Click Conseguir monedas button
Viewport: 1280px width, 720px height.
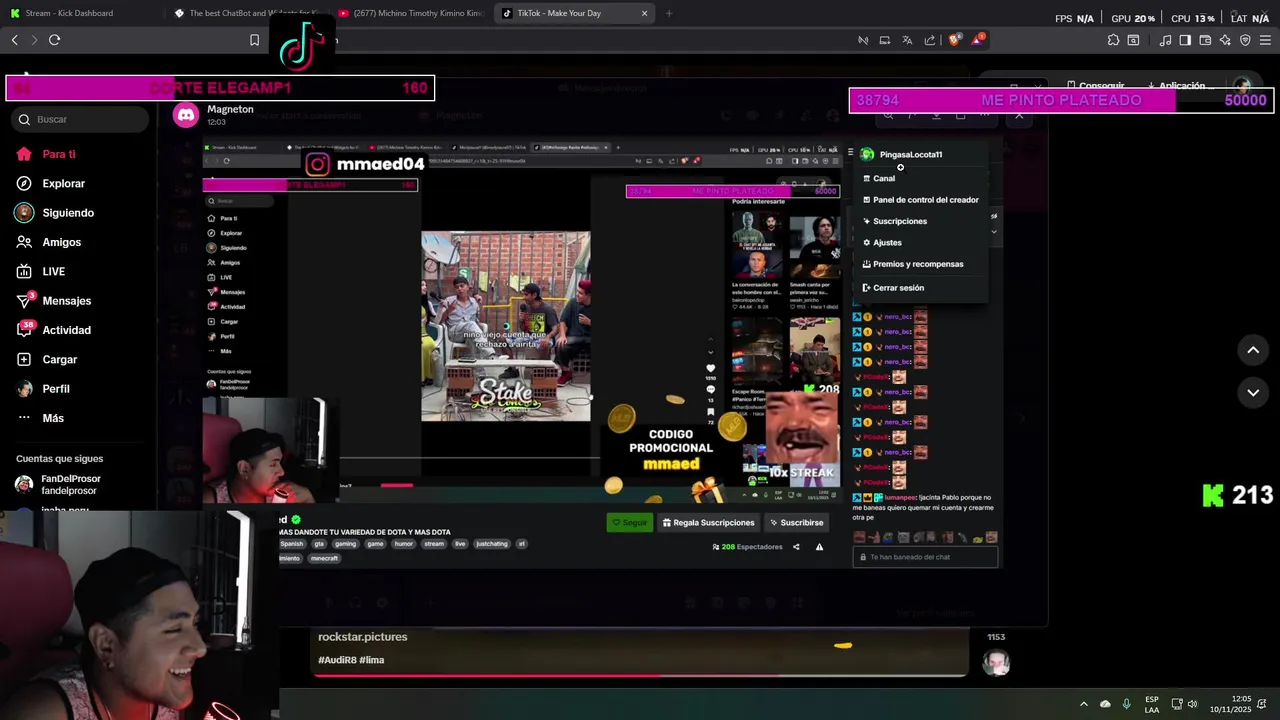[1095, 86]
